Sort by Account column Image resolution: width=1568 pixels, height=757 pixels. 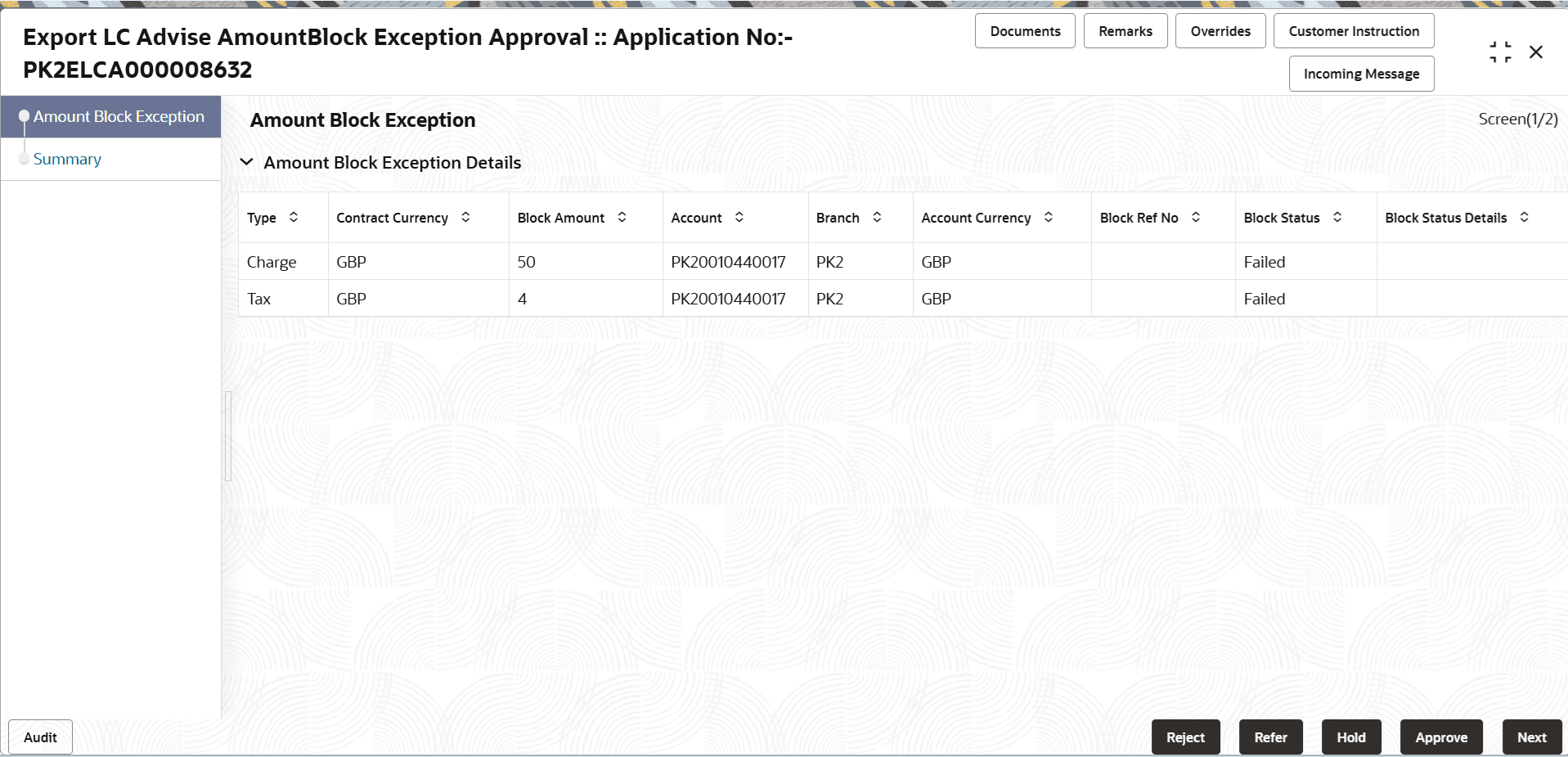[739, 217]
